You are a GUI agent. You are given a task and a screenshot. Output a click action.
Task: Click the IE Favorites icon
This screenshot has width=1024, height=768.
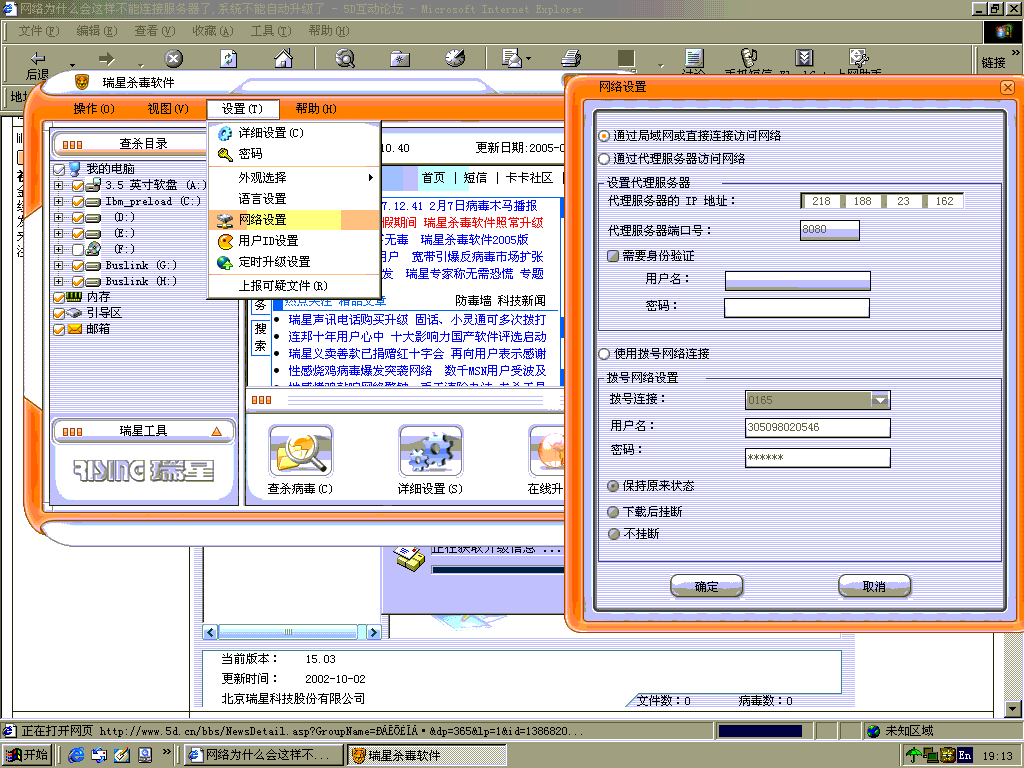(400, 59)
